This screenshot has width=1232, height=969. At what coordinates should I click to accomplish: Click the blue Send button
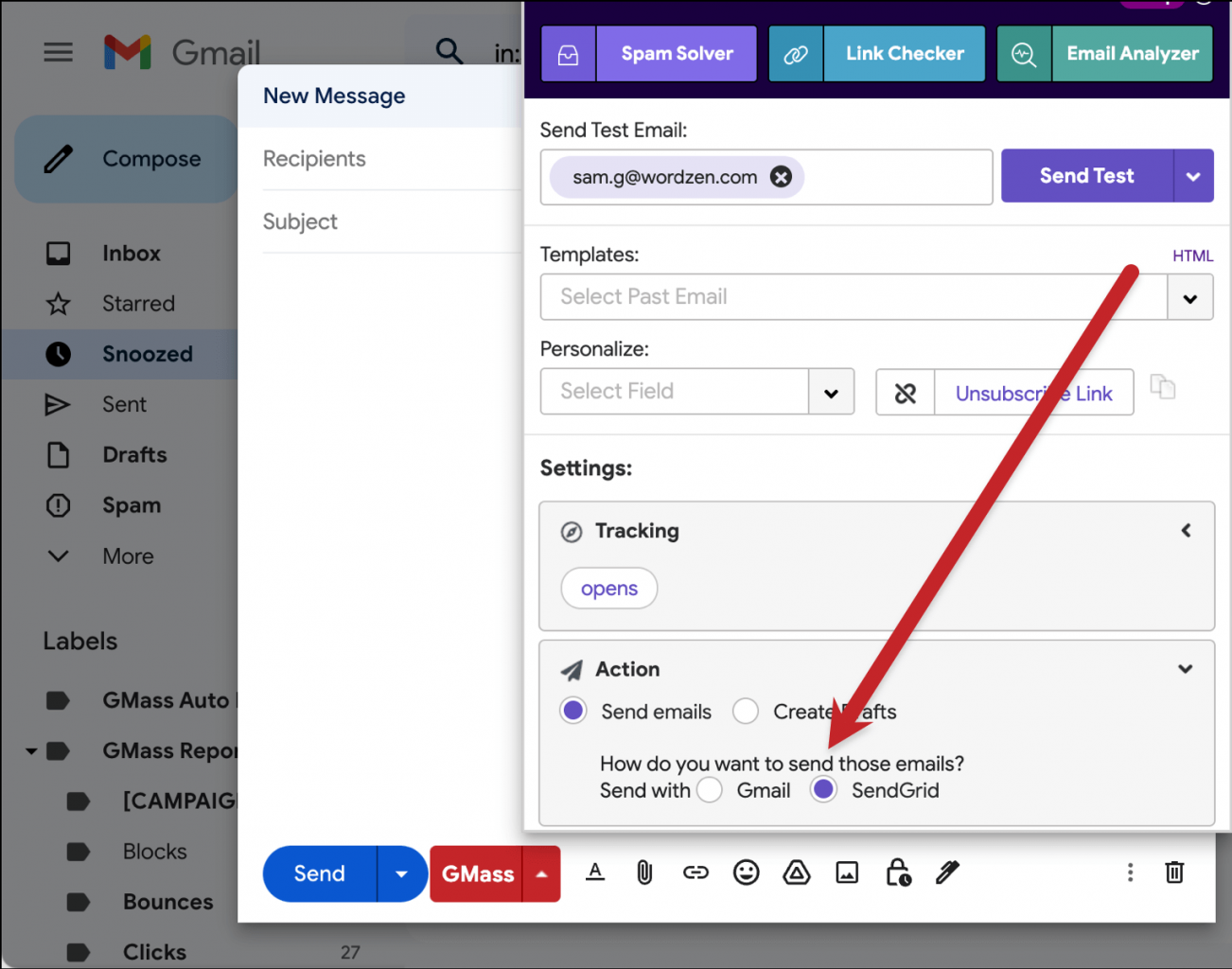click(320, 873)
